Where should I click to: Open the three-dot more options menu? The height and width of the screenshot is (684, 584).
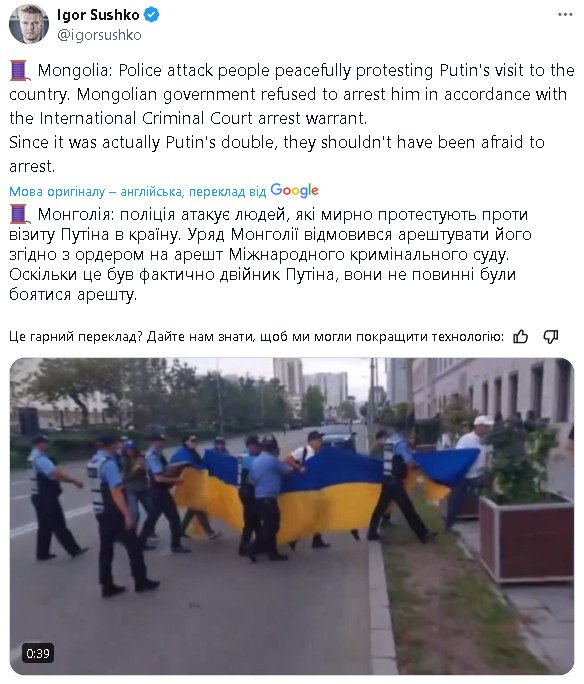565,15
